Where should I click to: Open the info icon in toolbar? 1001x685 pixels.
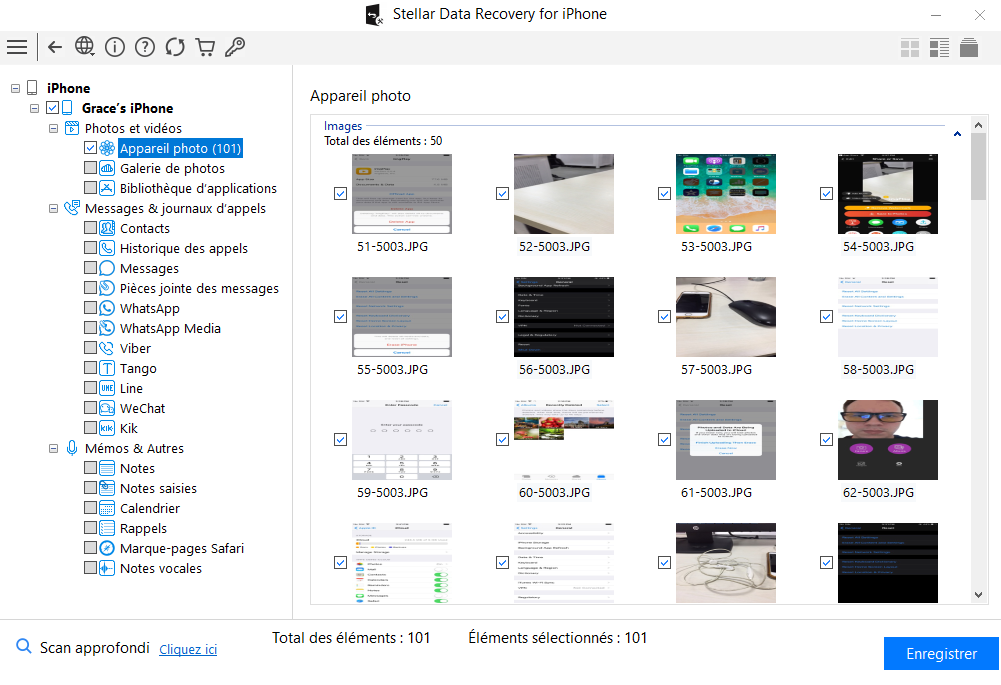point(114,47)
